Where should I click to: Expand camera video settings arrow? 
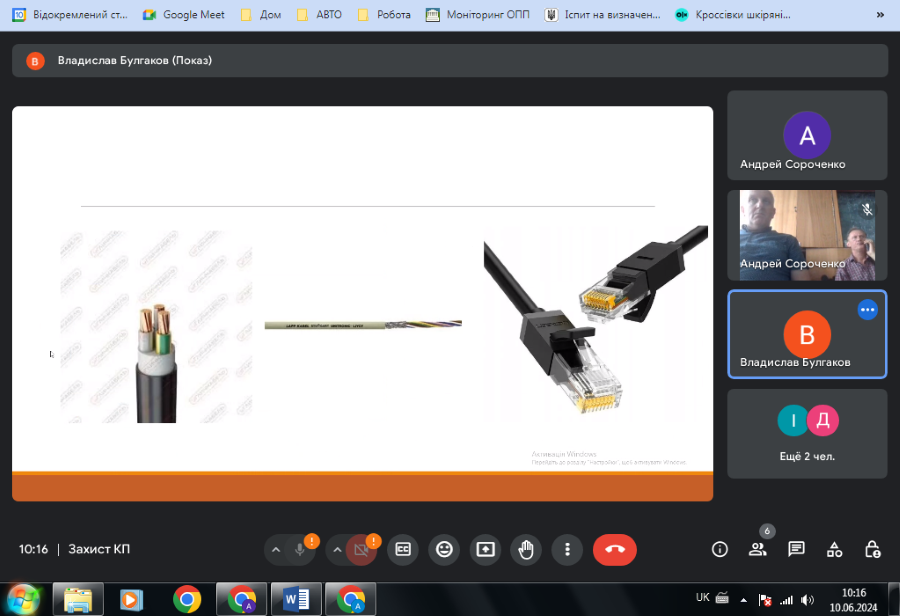pyautogui.click(x=337, y=549)
